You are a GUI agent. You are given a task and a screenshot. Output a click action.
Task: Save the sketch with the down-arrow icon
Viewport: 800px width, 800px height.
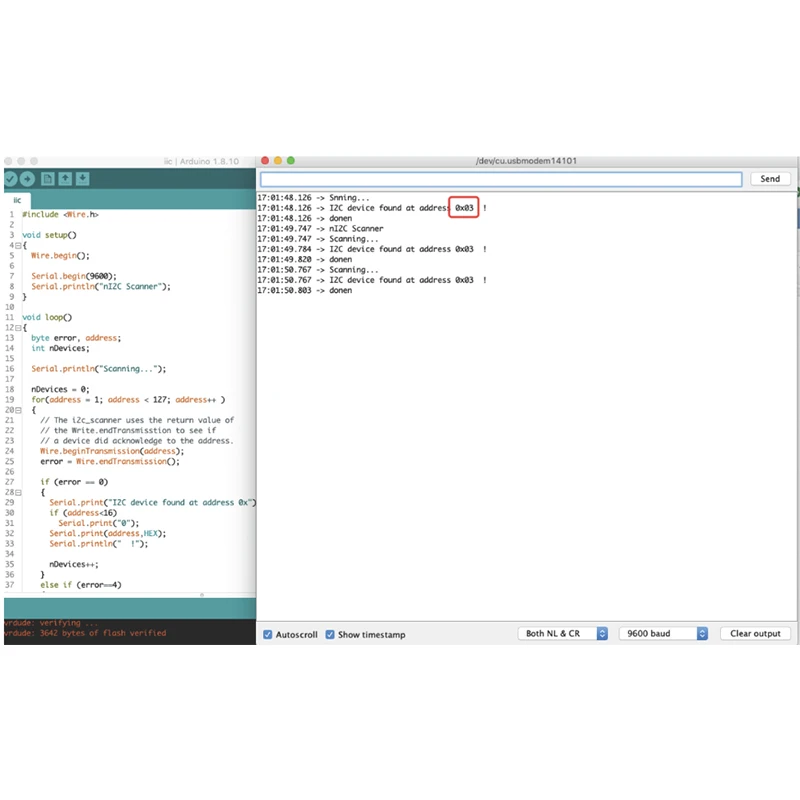82,179
